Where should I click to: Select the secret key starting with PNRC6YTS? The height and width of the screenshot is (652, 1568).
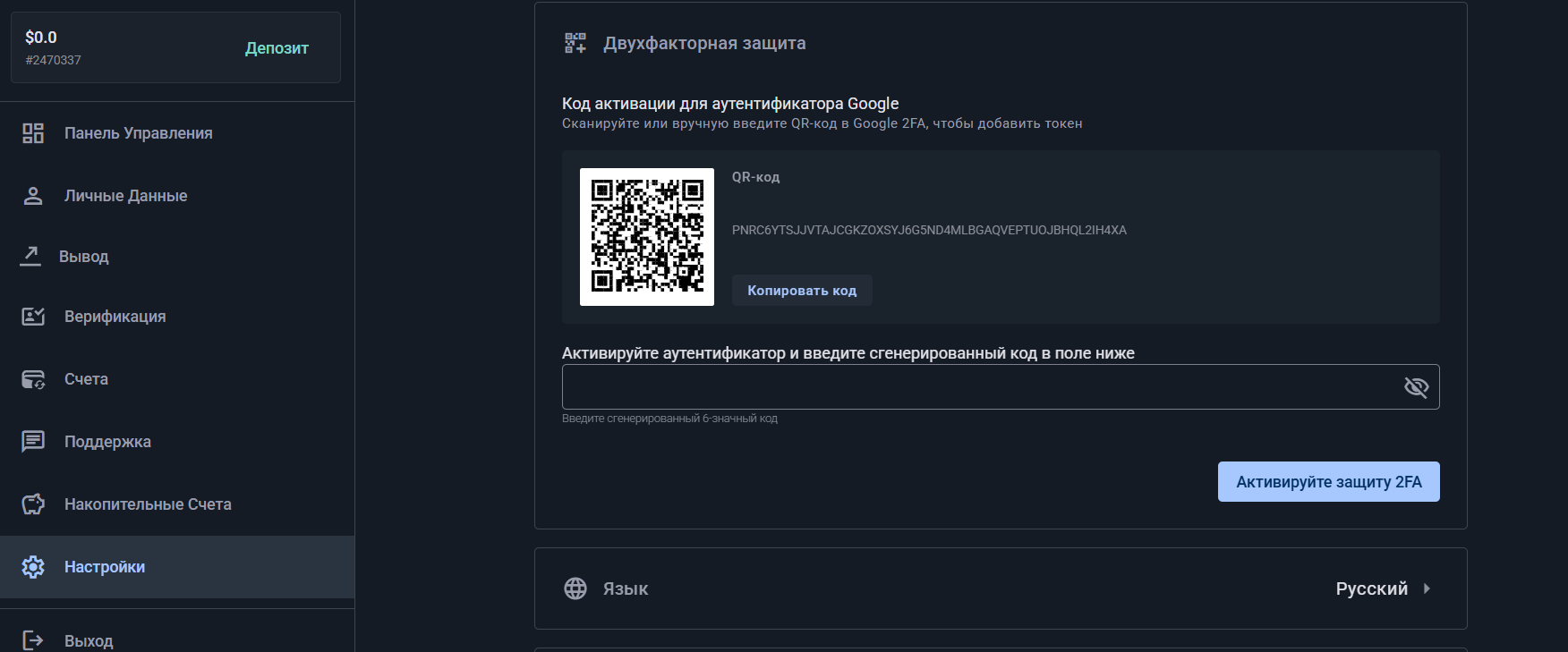click(x=929, y=231)
